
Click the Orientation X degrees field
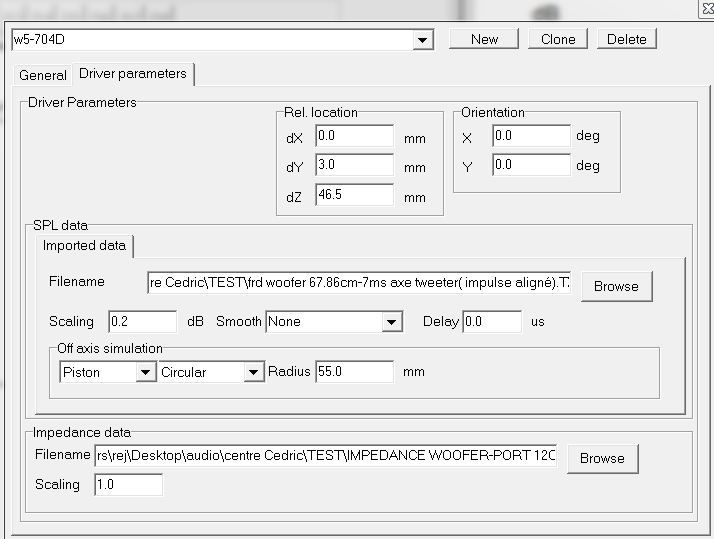point(531,136)
